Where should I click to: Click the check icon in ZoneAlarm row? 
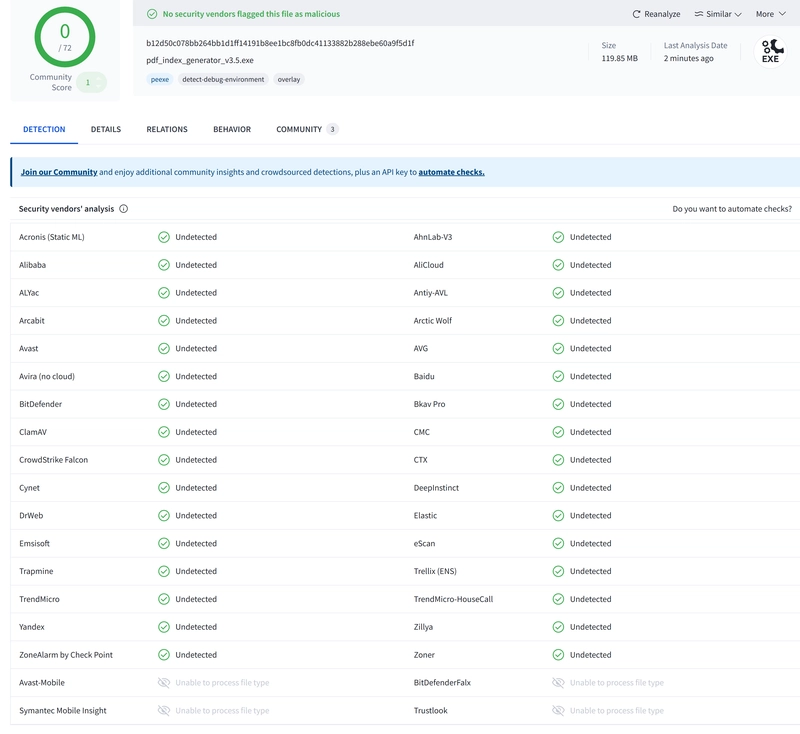tap(164, 655)
